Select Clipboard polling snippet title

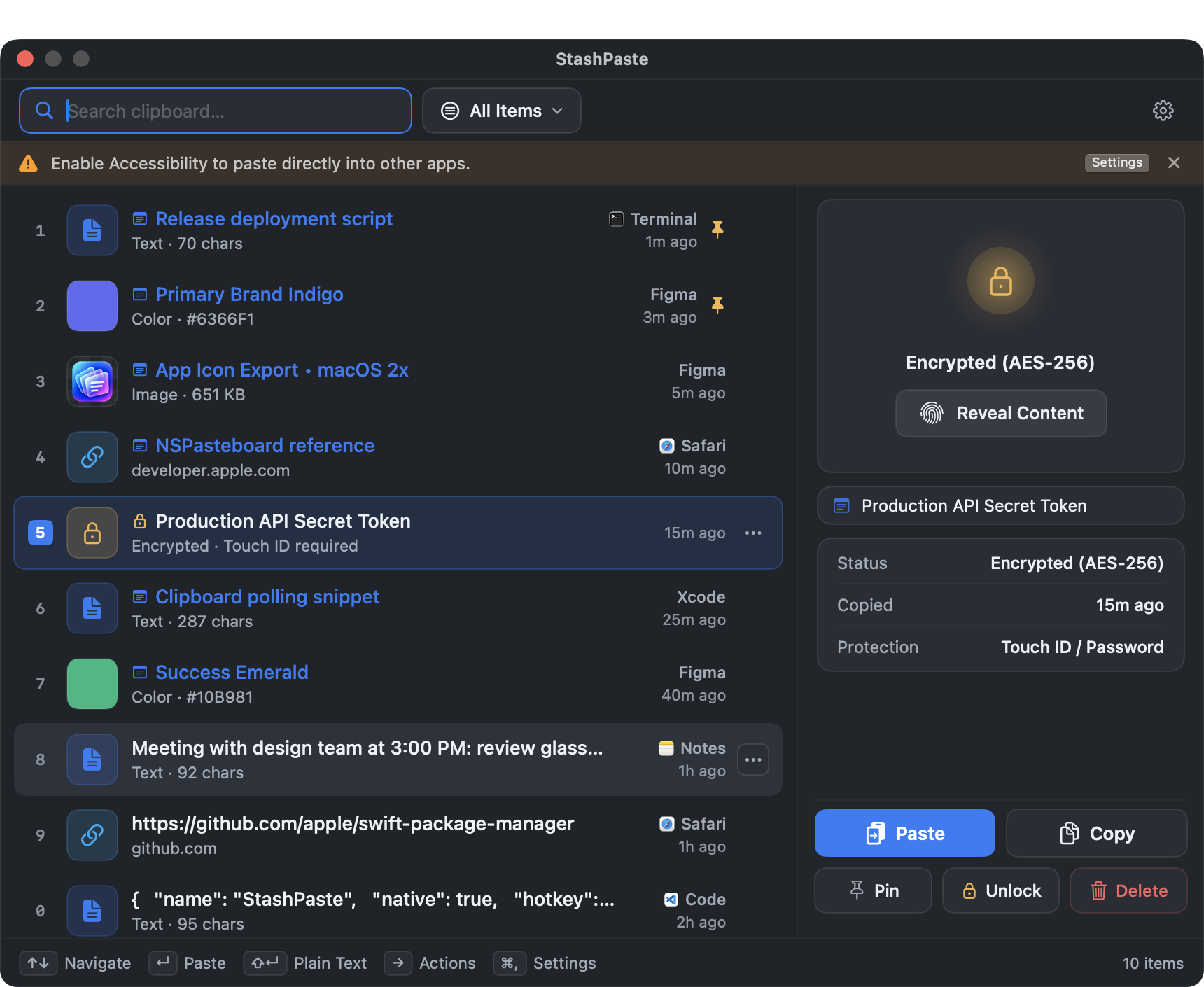[267, 597]
